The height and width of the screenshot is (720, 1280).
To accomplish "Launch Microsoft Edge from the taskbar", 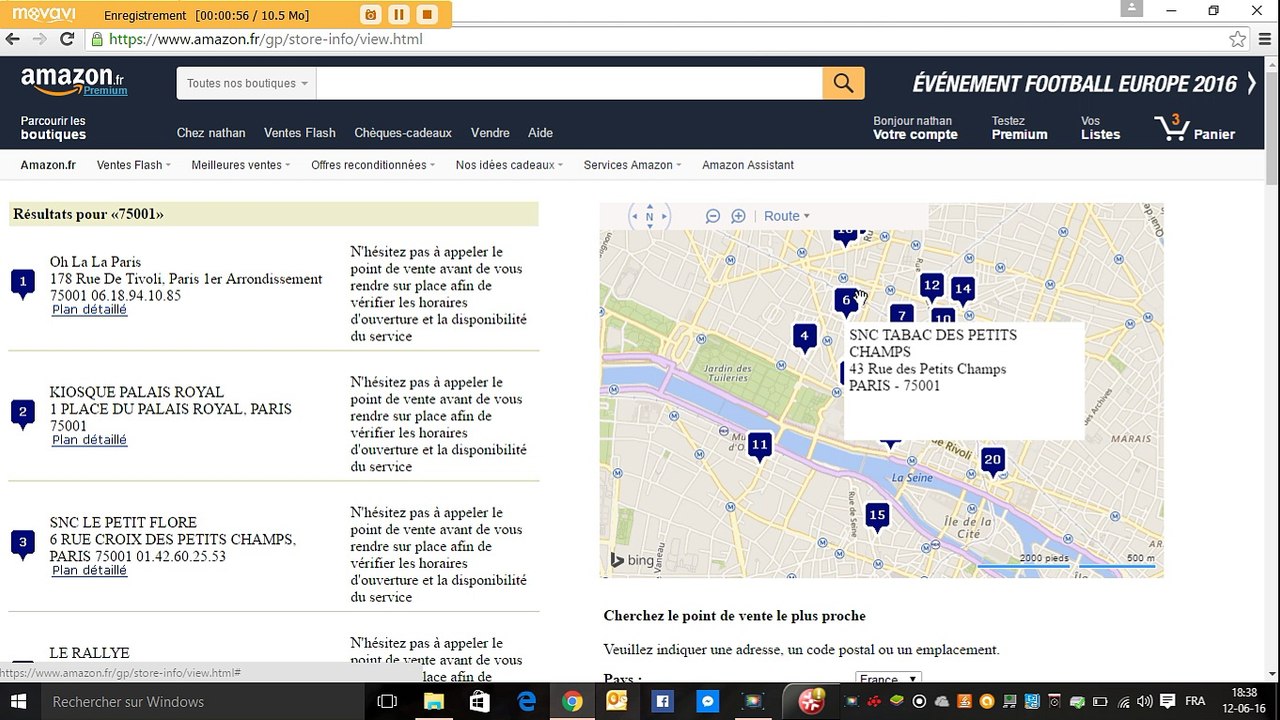I will tap(526, 702).
